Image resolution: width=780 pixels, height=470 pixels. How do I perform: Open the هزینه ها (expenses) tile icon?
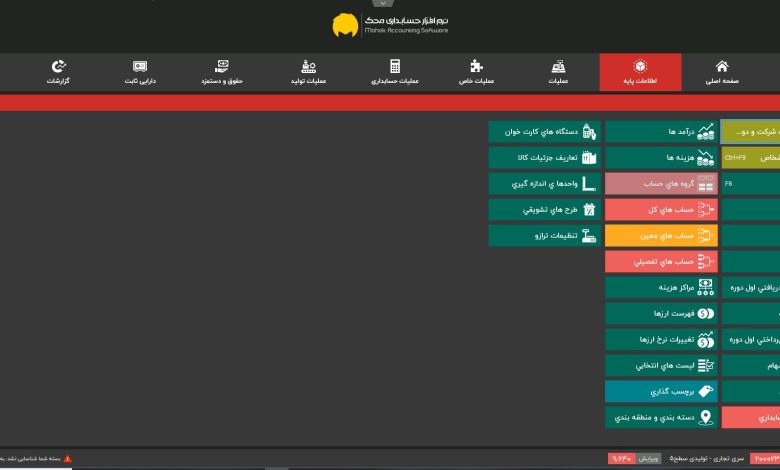pyautogui.click(x=705, y=158)
